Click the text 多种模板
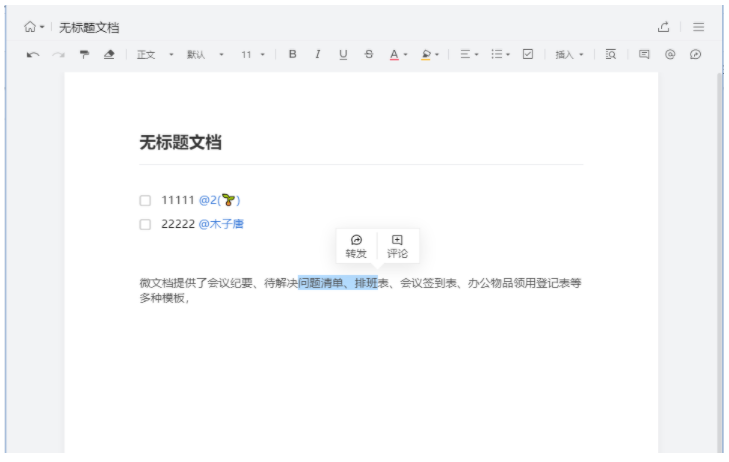 (x=162, y=298)
